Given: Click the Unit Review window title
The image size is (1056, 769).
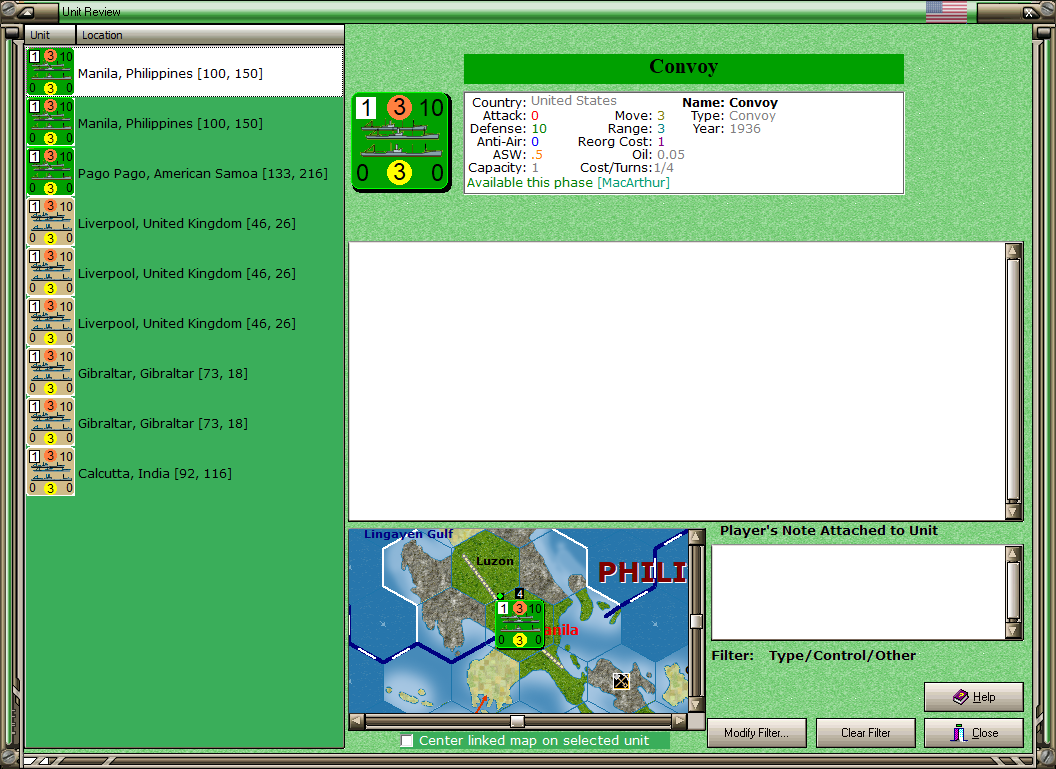Looking at the screenshot, I should [91, 11].
